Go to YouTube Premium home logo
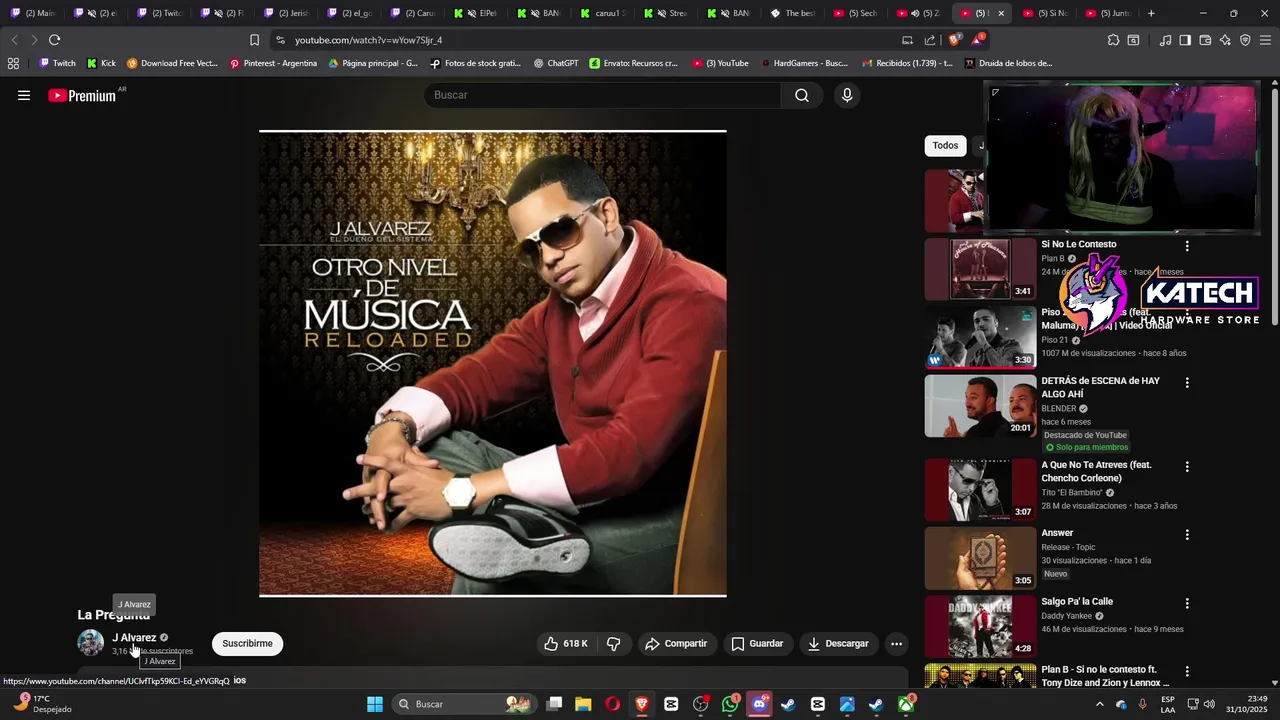 tap(82, 95)
